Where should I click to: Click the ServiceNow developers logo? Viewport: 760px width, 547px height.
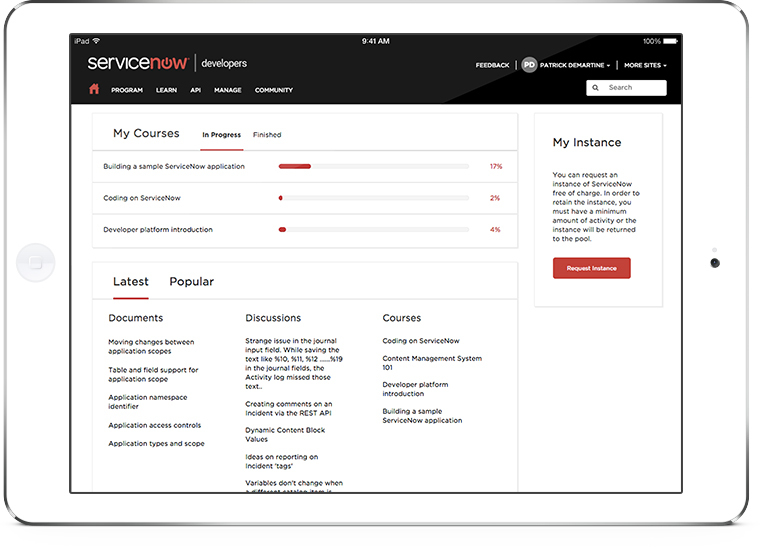[x=166, y=63]
